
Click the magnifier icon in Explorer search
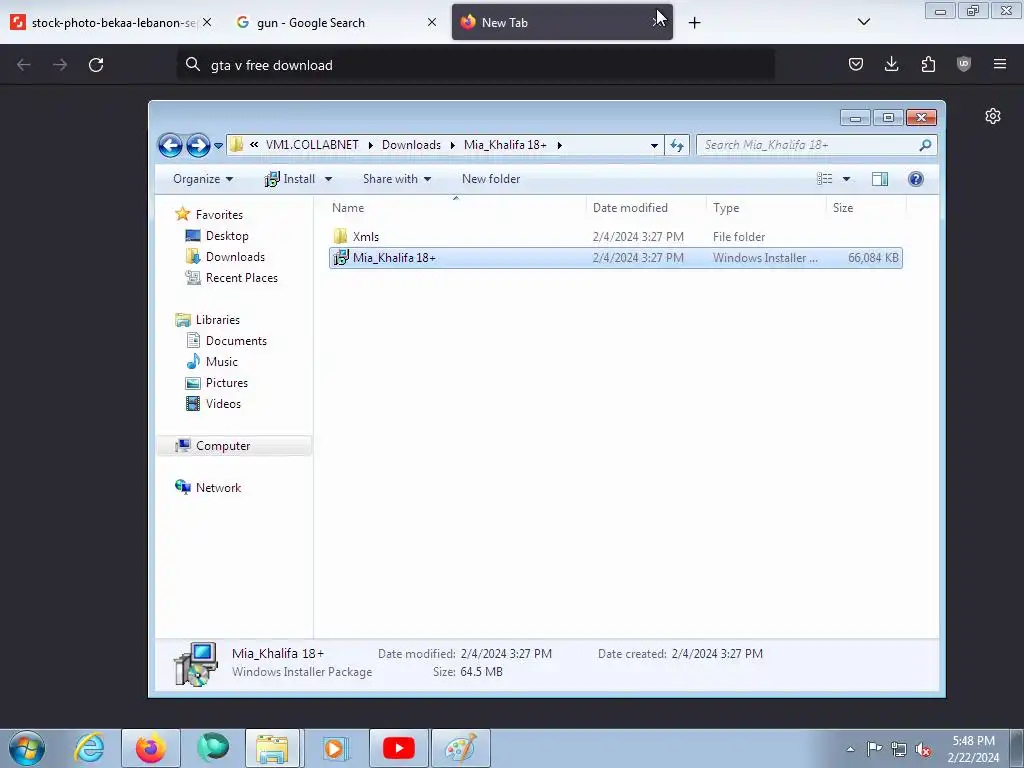point(925,145)
